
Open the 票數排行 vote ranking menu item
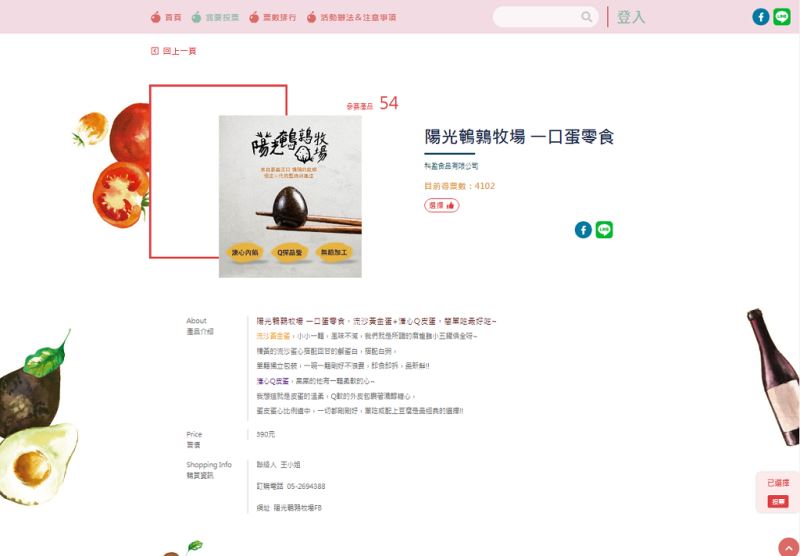point(280,17)
